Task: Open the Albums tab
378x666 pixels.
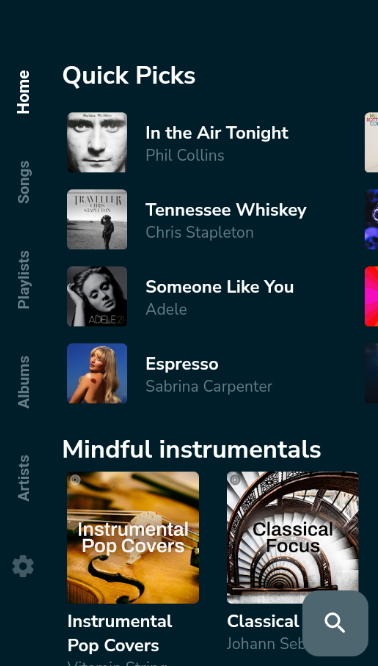Action: click(x=23, y=382)
